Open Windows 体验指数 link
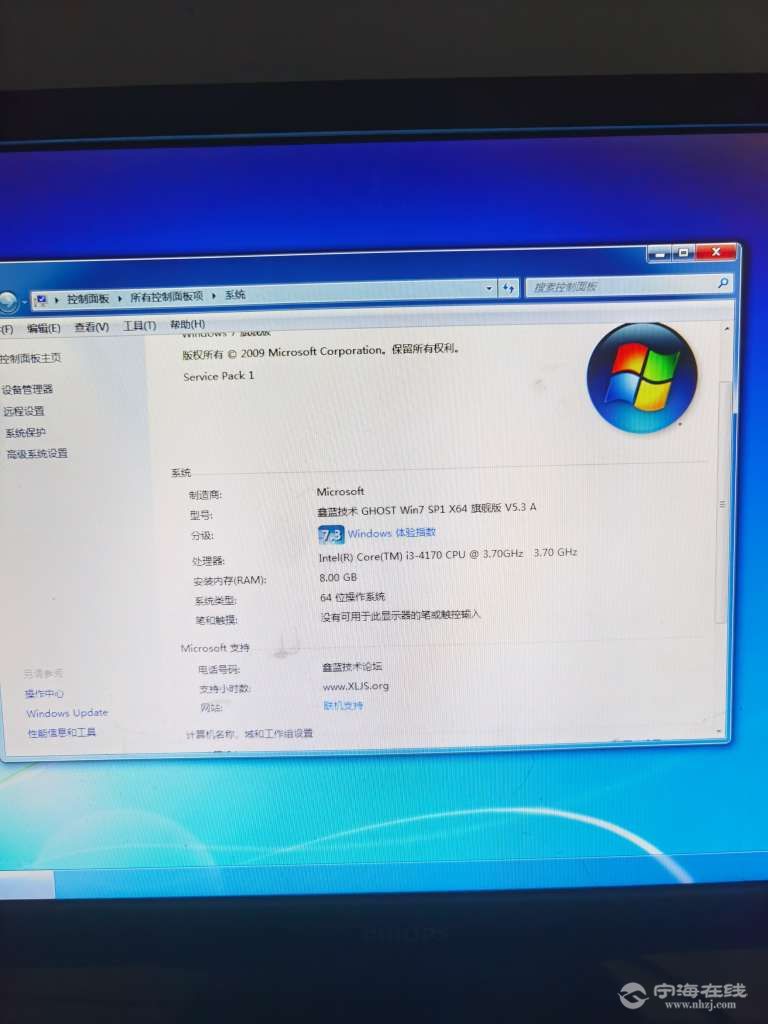This screenshot has width=768, height=1024. pyautogui.click(x=392, y=533)
